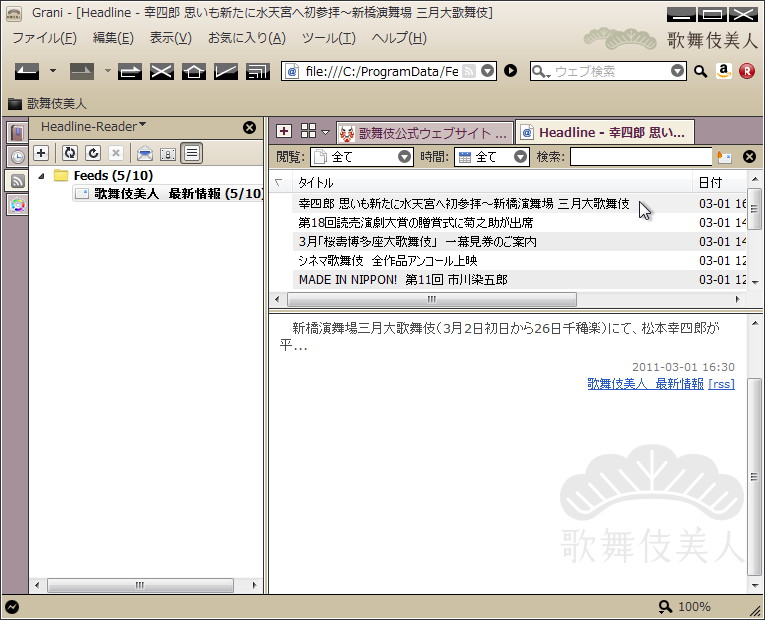Toggle the headline list view button
Image resolution: width=765 pixels, height=620 pixels.
(192, 153)
